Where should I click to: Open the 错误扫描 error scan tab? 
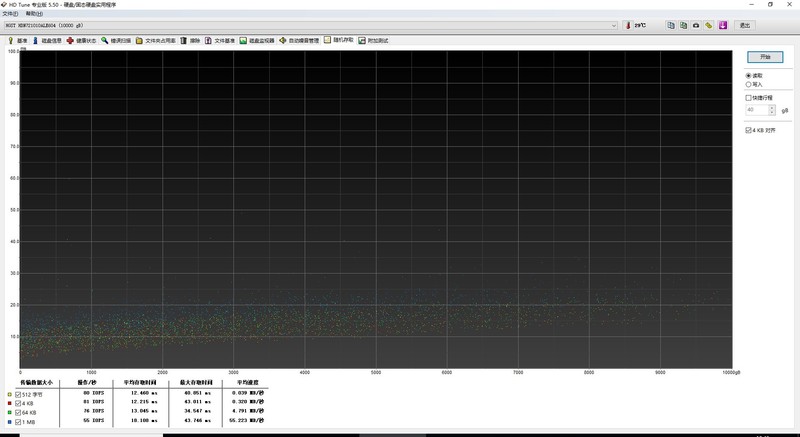[119, 41]
